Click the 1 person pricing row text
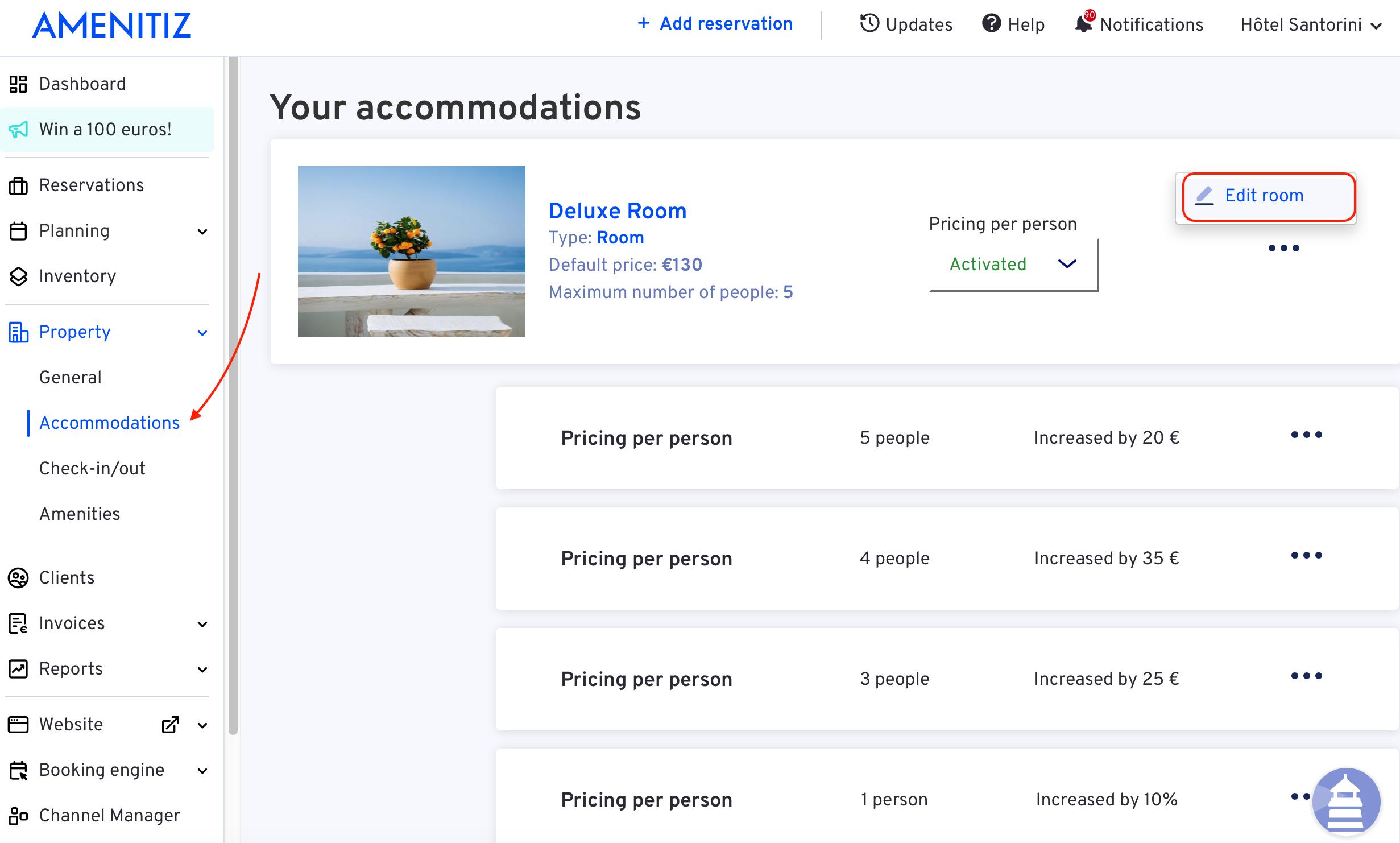1400x843 pixels. click(x=894, y=799)
